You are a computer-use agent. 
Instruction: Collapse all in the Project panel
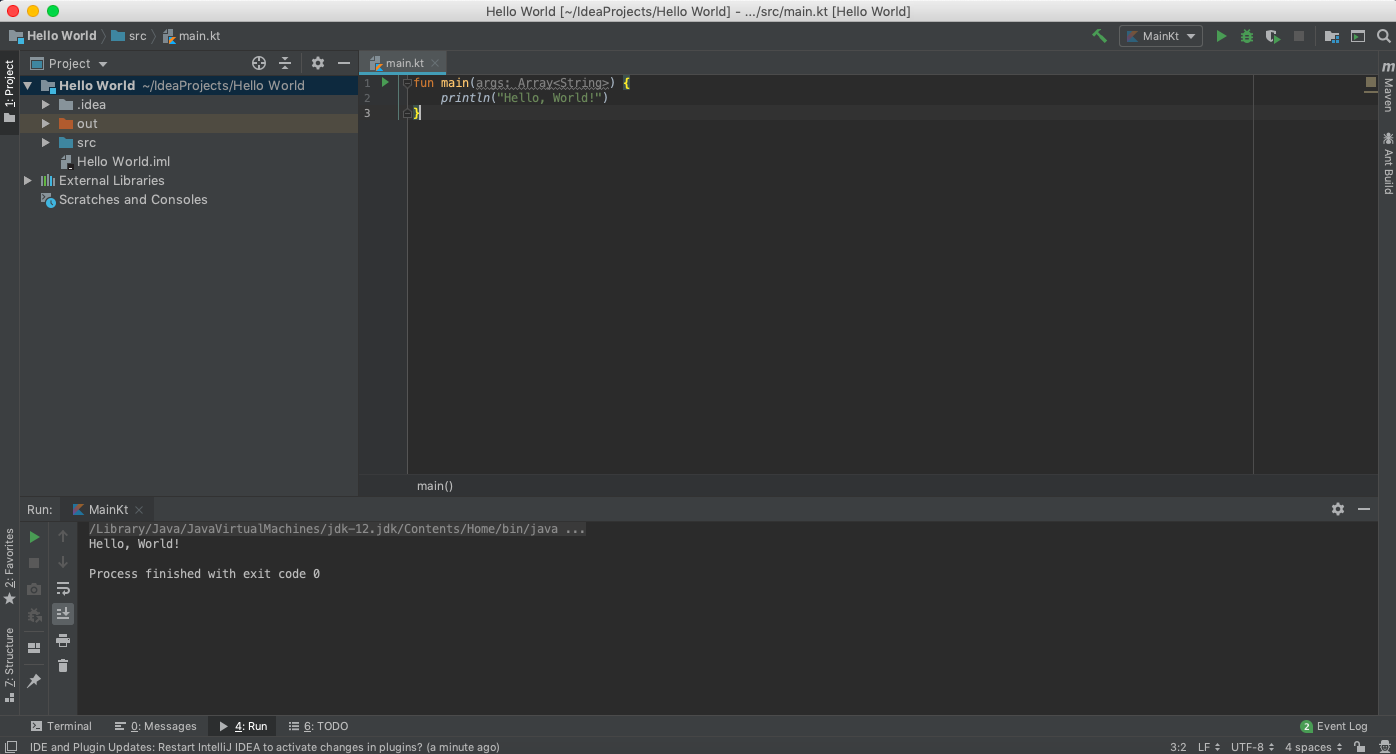click(285, 63)
